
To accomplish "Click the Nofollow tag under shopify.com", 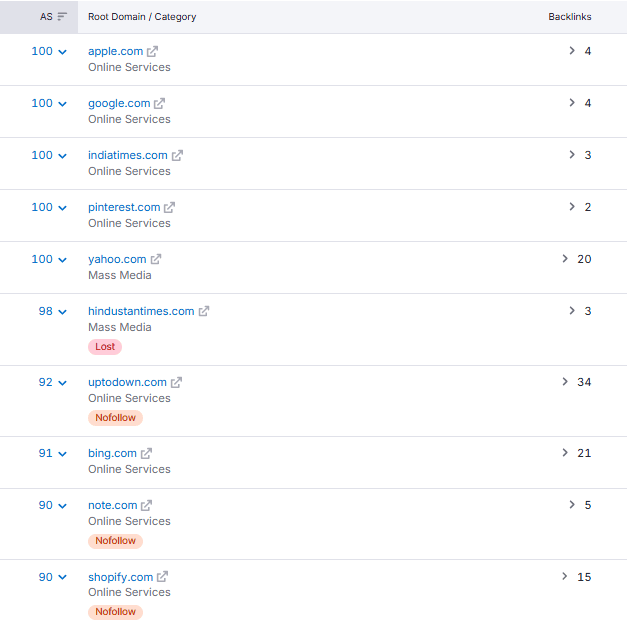I will tap(116, 612).
